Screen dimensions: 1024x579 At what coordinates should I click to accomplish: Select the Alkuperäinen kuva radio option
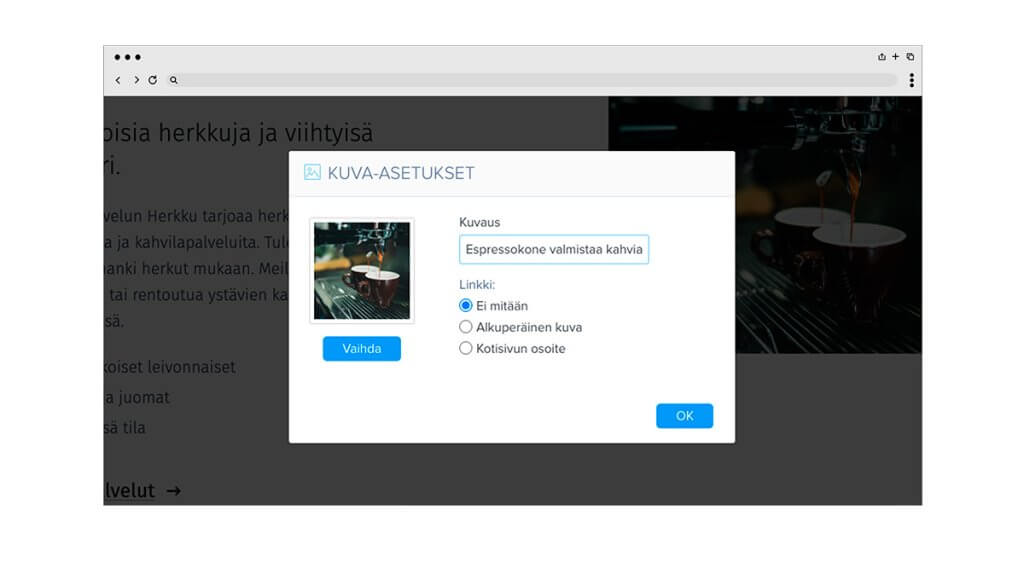point(466,326)
